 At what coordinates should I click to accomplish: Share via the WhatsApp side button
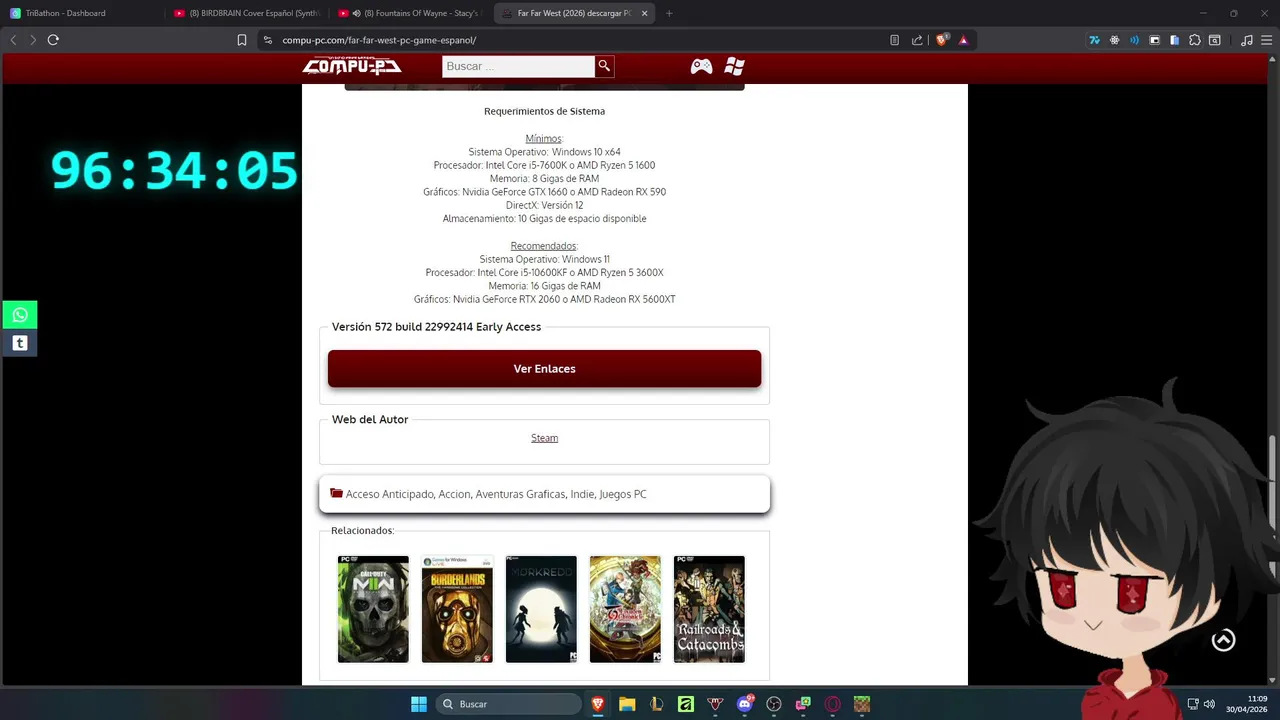[x=19, y=315]
